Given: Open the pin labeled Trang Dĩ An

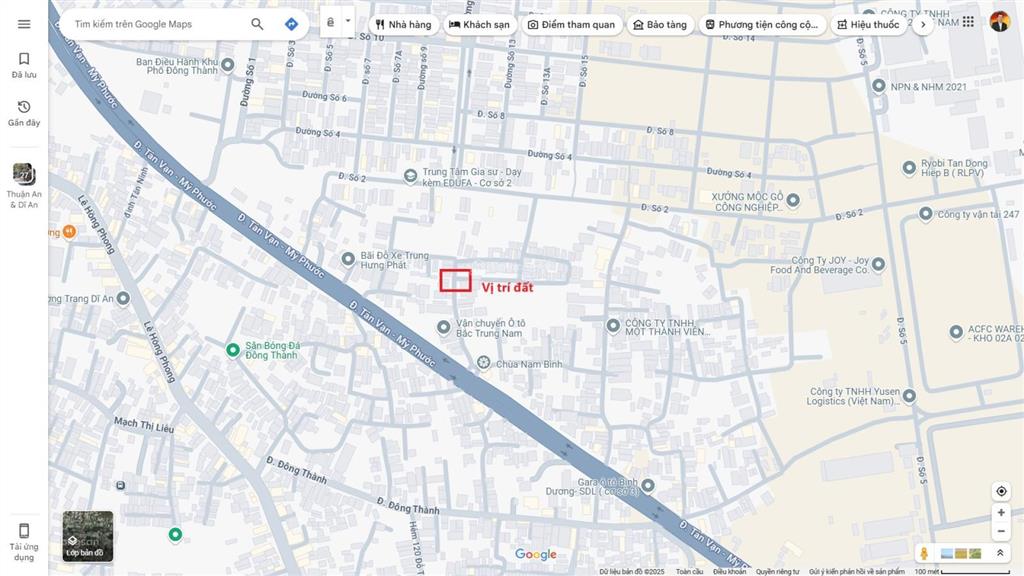Looking at the screenshot, I should tap(123, 298).
